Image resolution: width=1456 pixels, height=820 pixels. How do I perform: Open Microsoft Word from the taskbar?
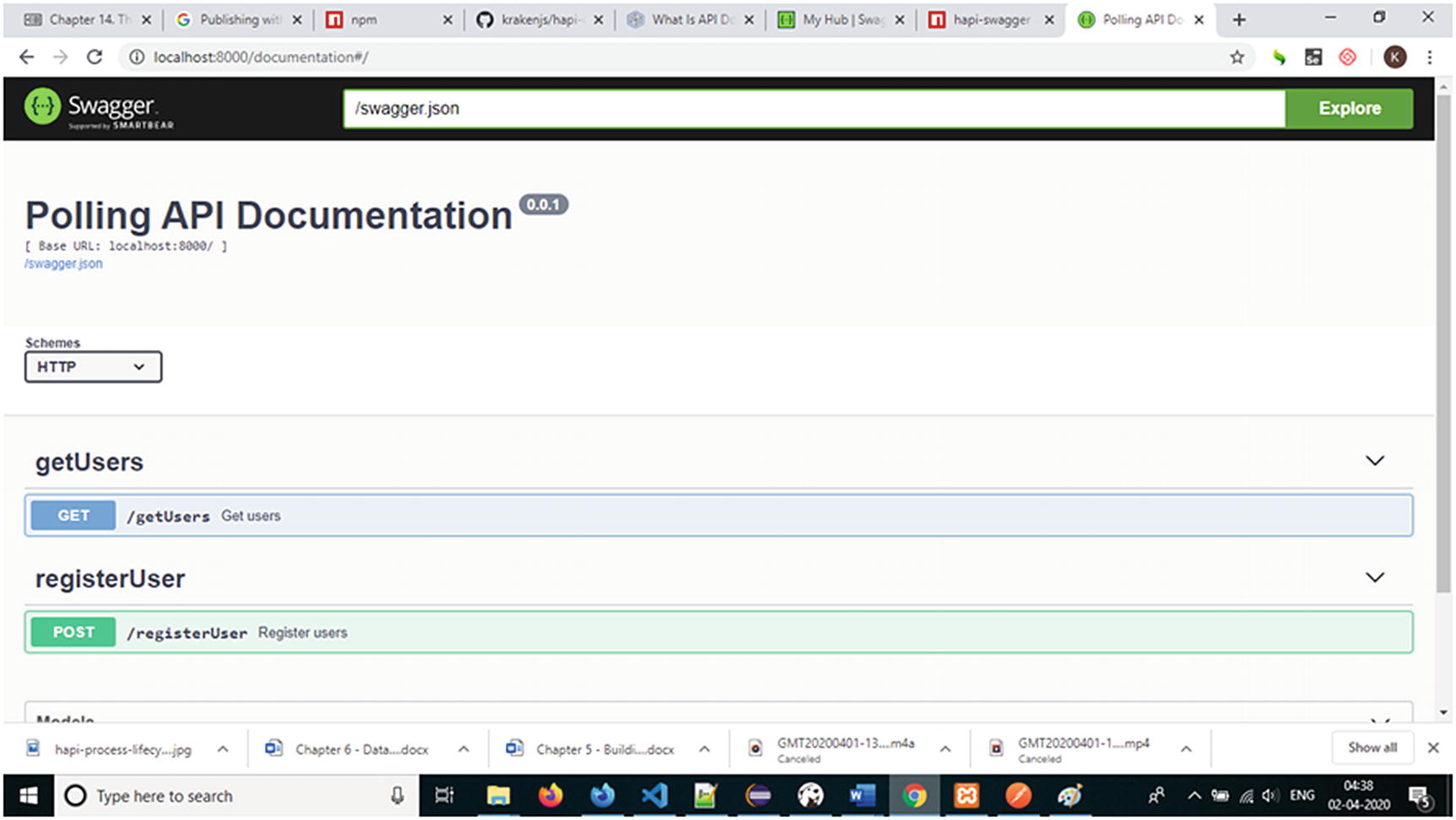pyautogui.click(x=862, y=796)
